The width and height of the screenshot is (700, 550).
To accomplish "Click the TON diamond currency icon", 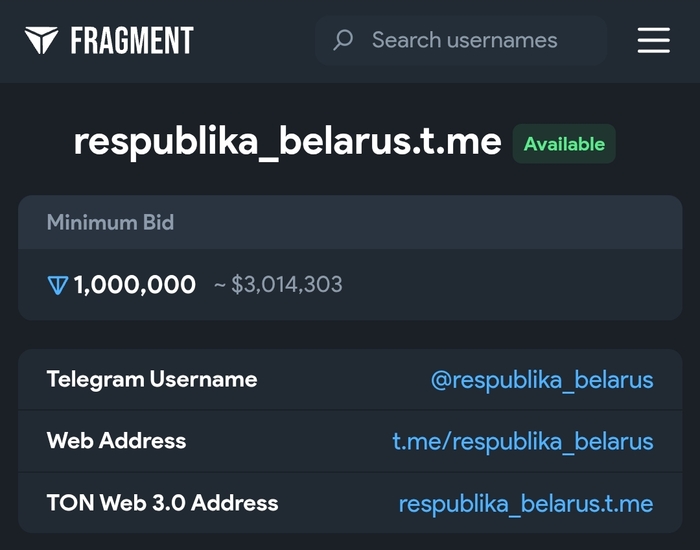I will point(58,285).
